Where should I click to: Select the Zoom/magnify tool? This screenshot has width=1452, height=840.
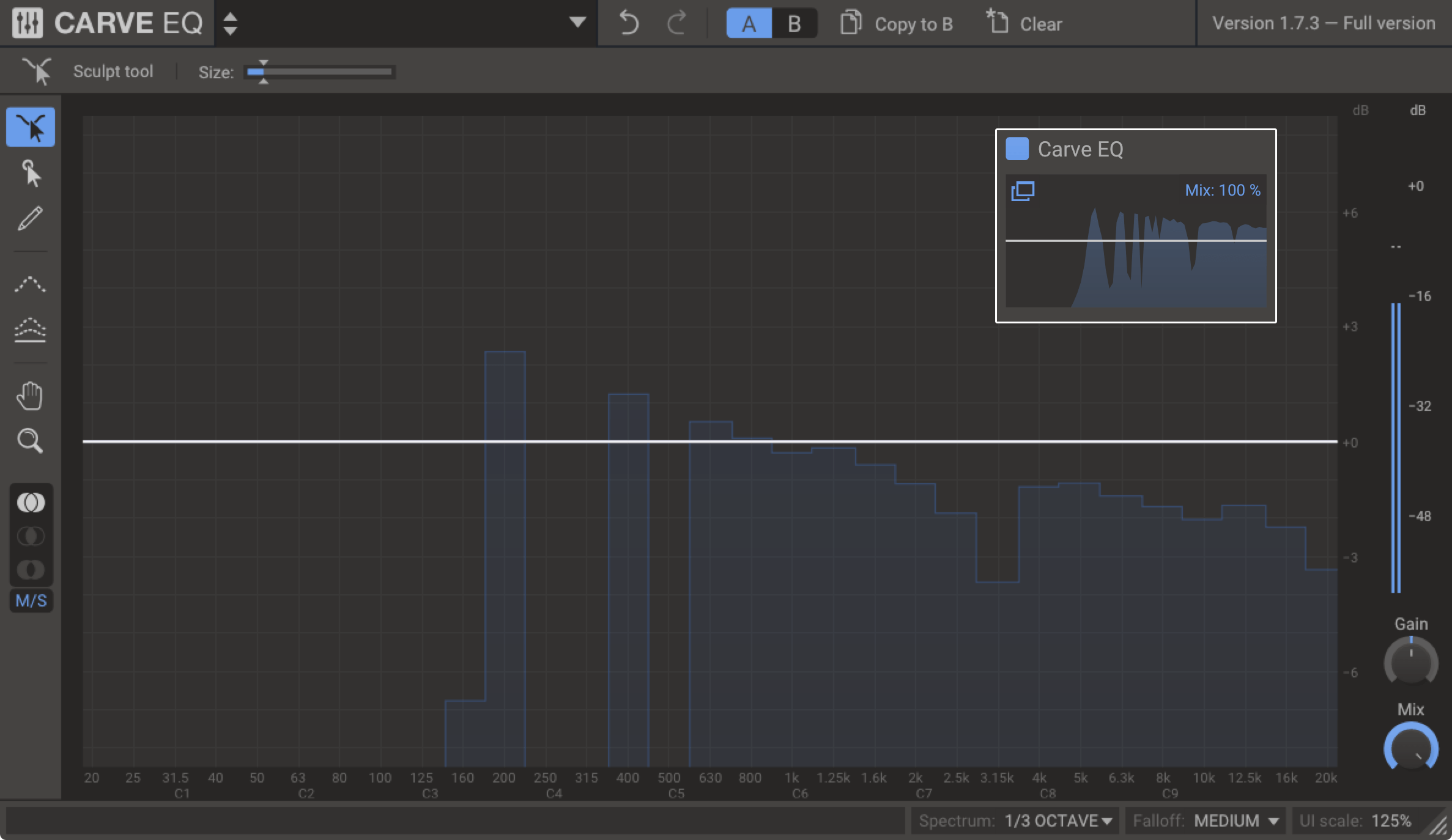pos(29,440)
